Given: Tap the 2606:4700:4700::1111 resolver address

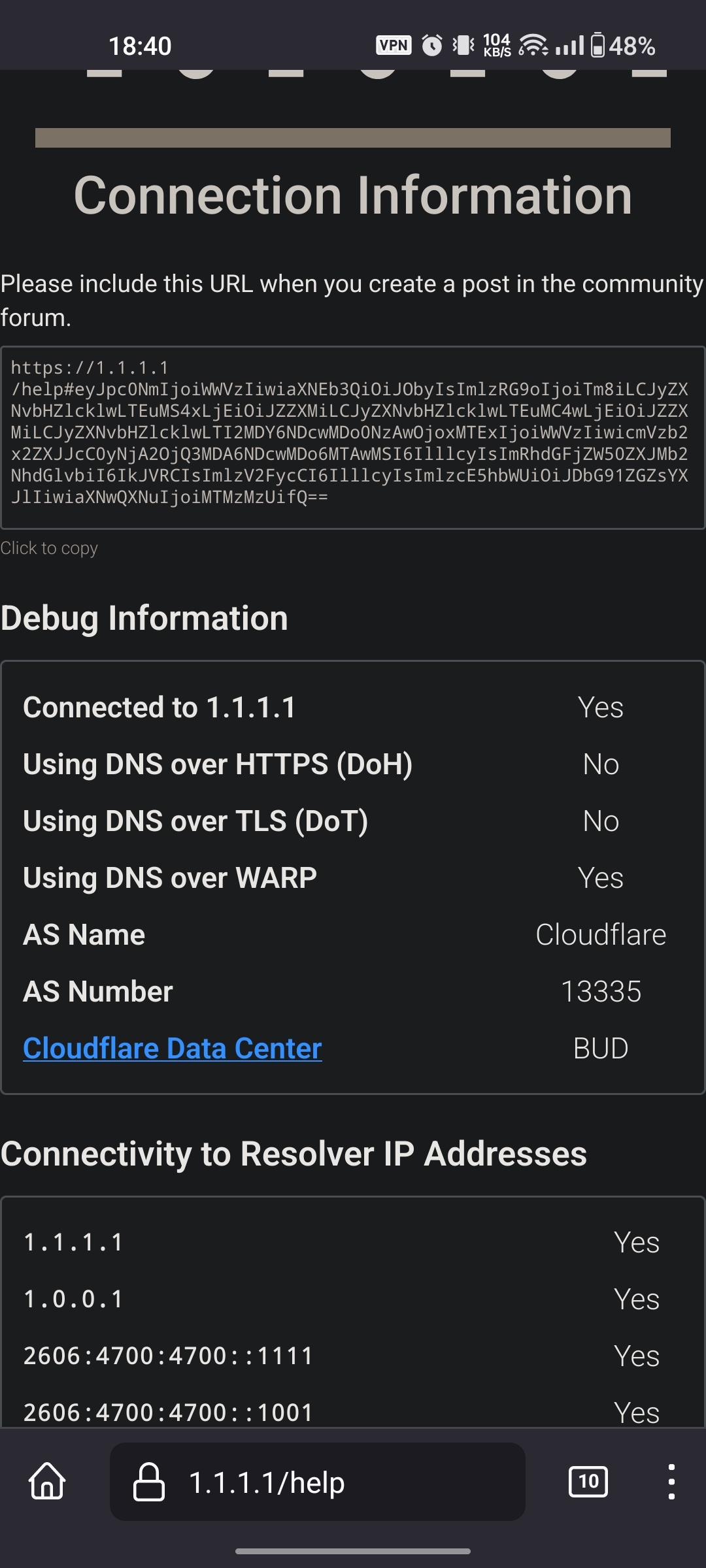Looking at the screenshot, I should coord(169,1356).
